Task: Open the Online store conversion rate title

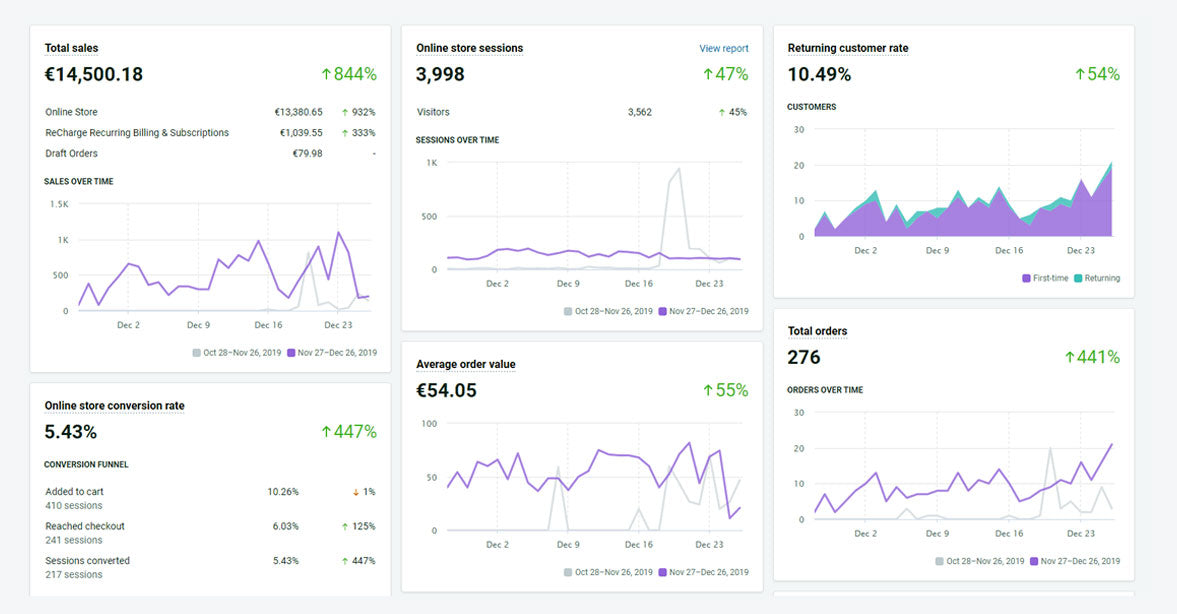Action: (x=114, y=405)
